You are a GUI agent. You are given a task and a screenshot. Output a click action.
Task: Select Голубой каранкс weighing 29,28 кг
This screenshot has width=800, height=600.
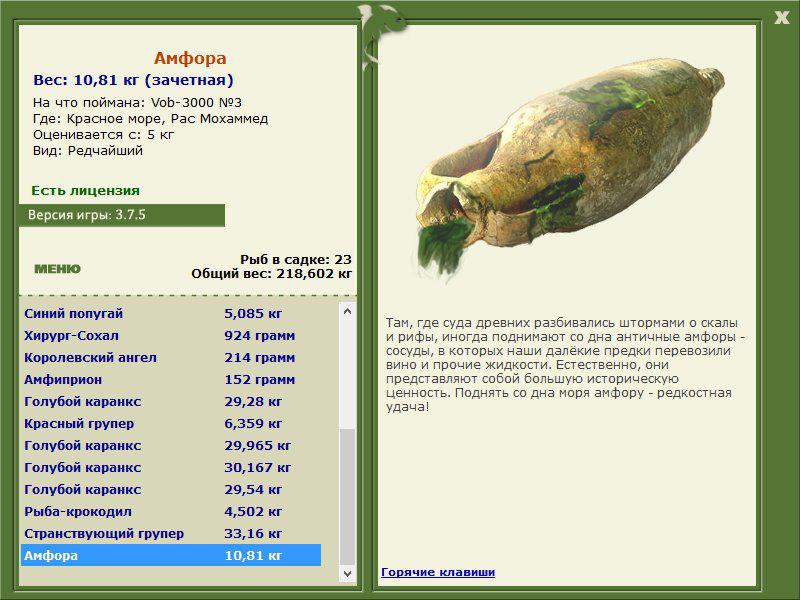point(171,401)
